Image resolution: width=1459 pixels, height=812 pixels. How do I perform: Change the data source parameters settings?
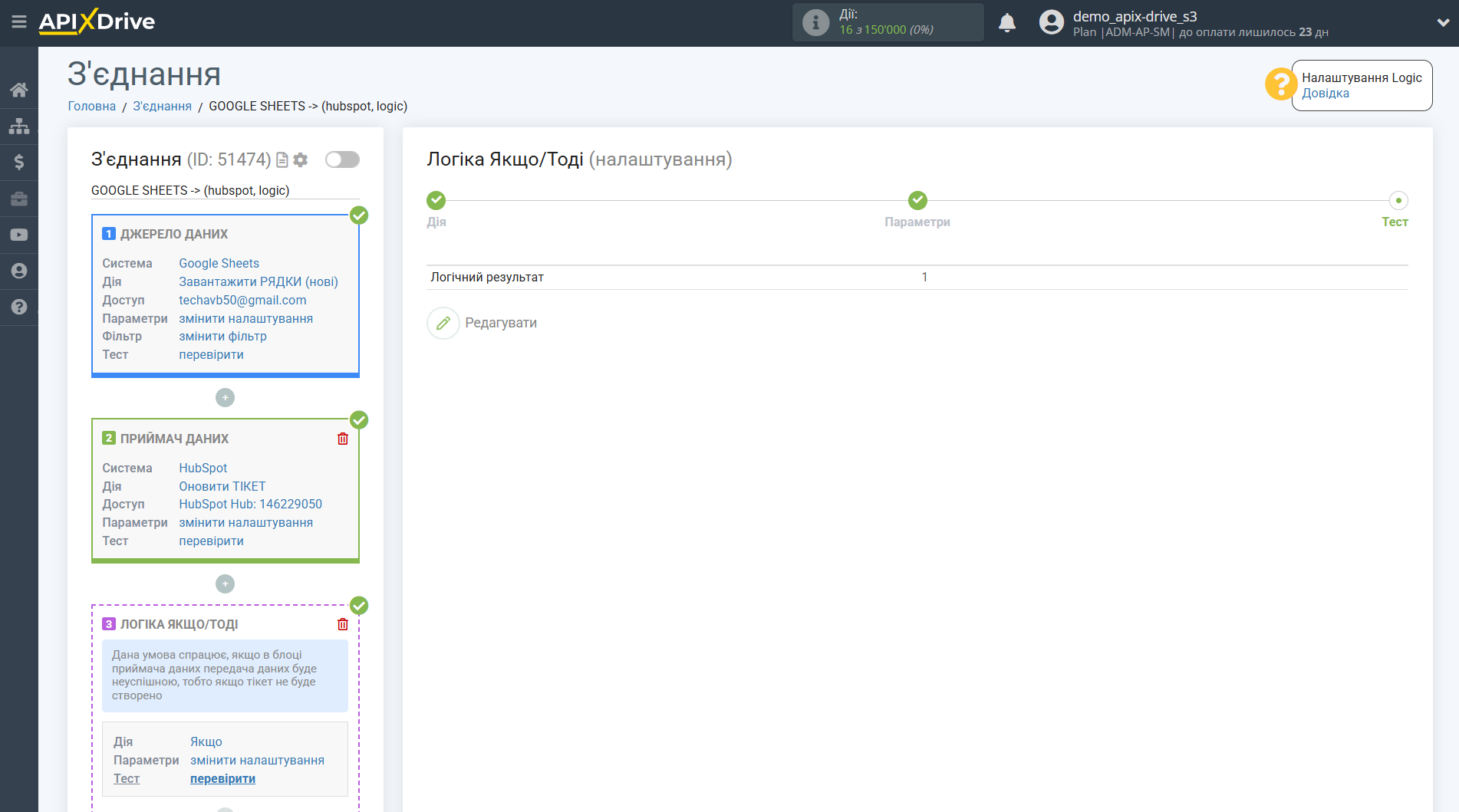[245, 318]
